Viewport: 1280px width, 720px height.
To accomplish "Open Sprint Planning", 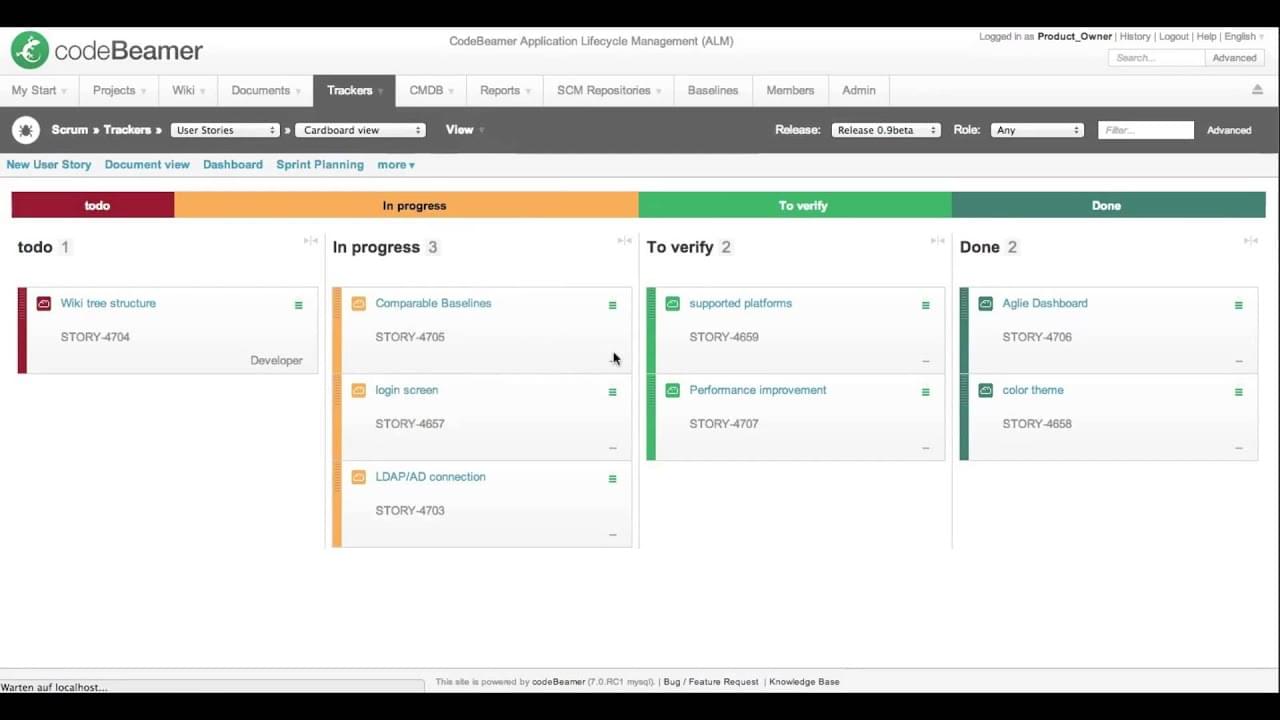I will [x=320, y=165].
